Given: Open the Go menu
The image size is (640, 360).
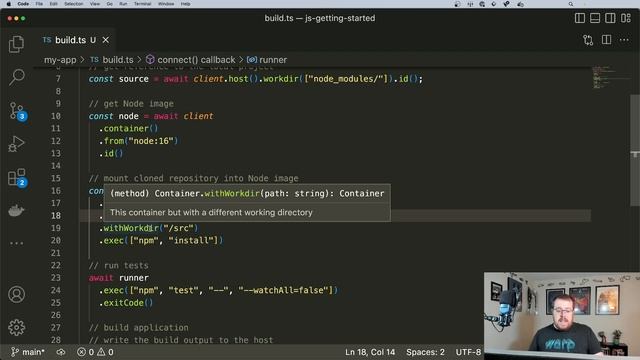Looking at the screenshot, I should (109, 4).
